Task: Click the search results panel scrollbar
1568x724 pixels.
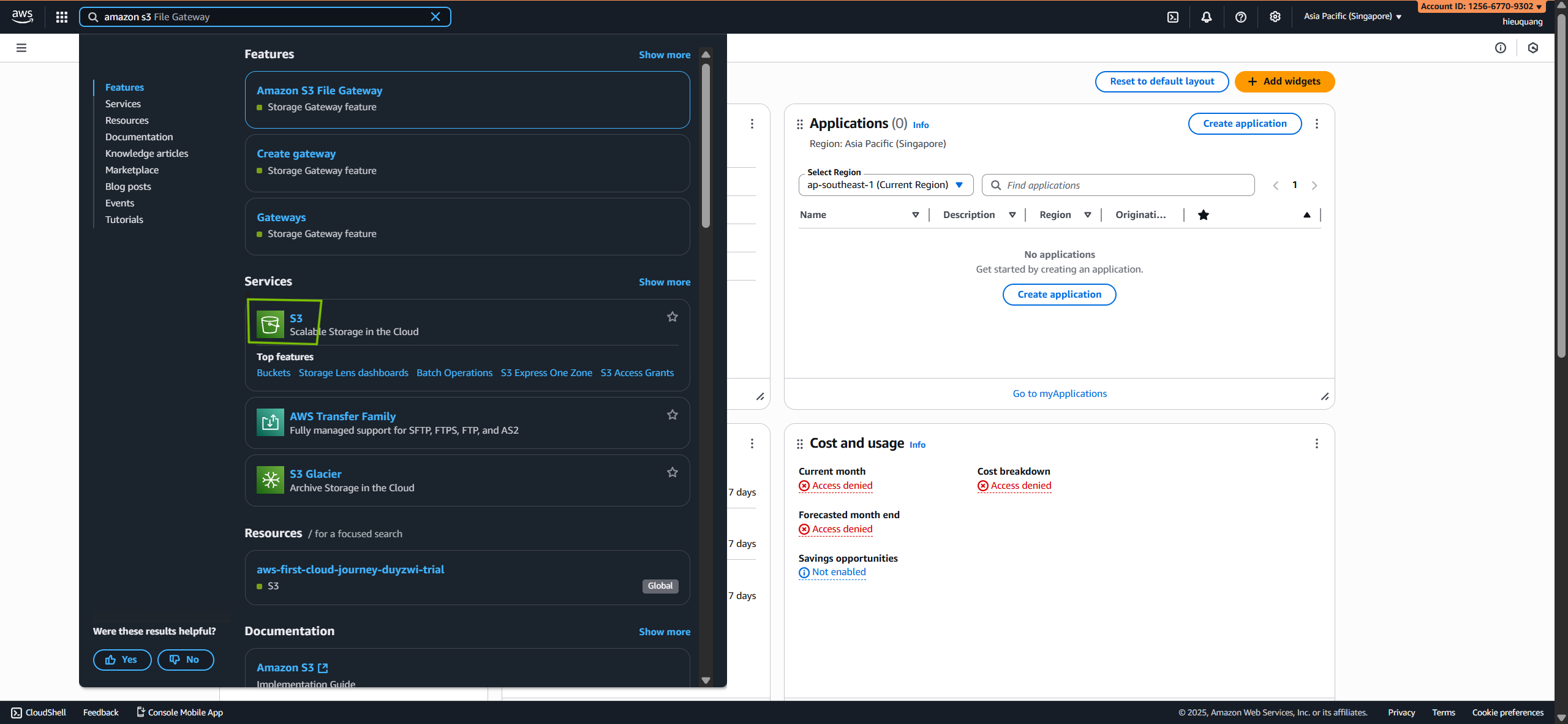Action: pos(706,147)
